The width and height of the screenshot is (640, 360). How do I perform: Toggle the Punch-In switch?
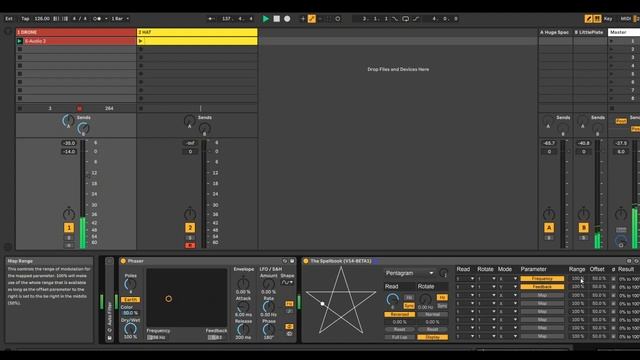tap(395, 19)
